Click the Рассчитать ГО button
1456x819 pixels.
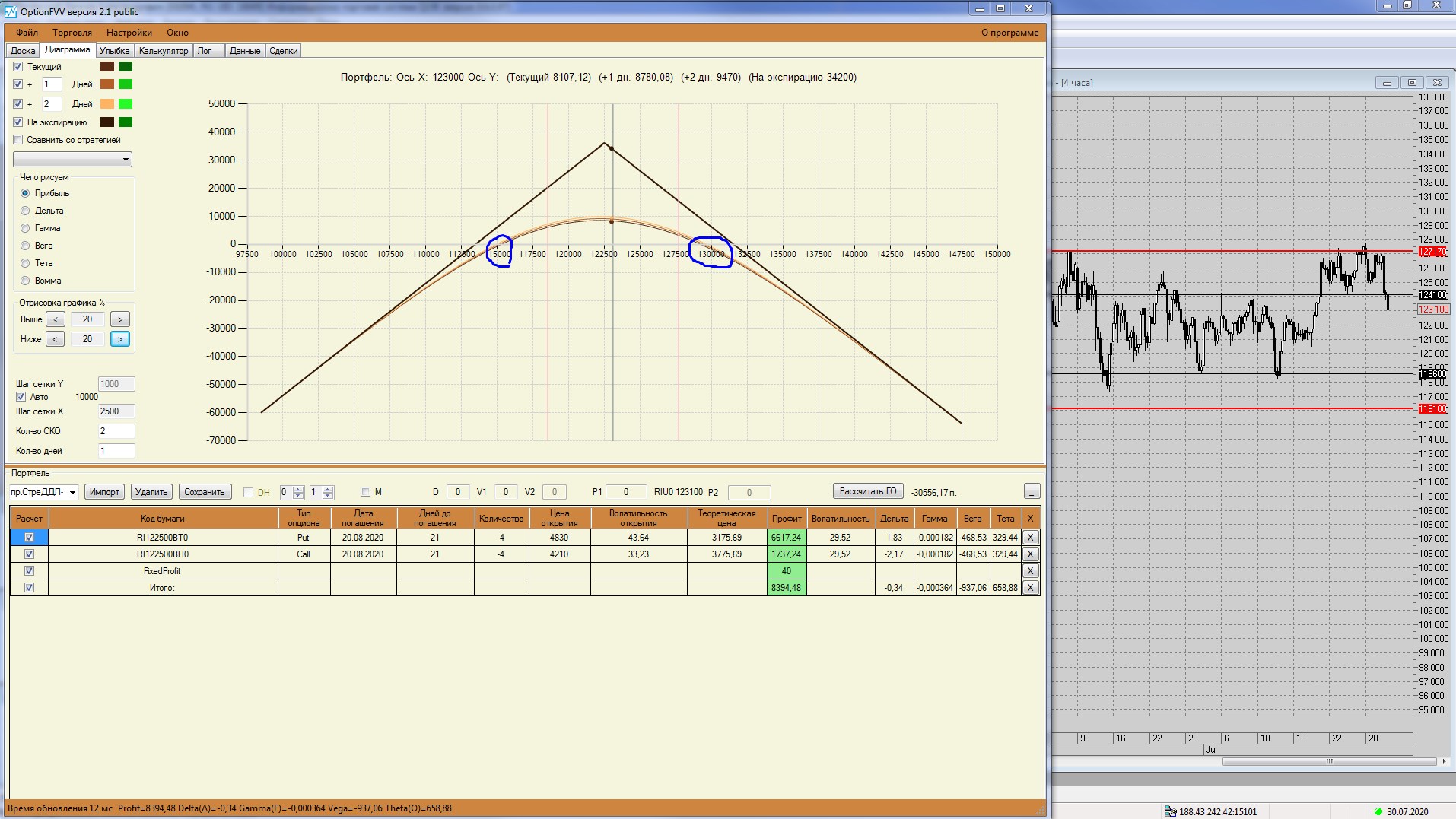click(x=868, y=491)
